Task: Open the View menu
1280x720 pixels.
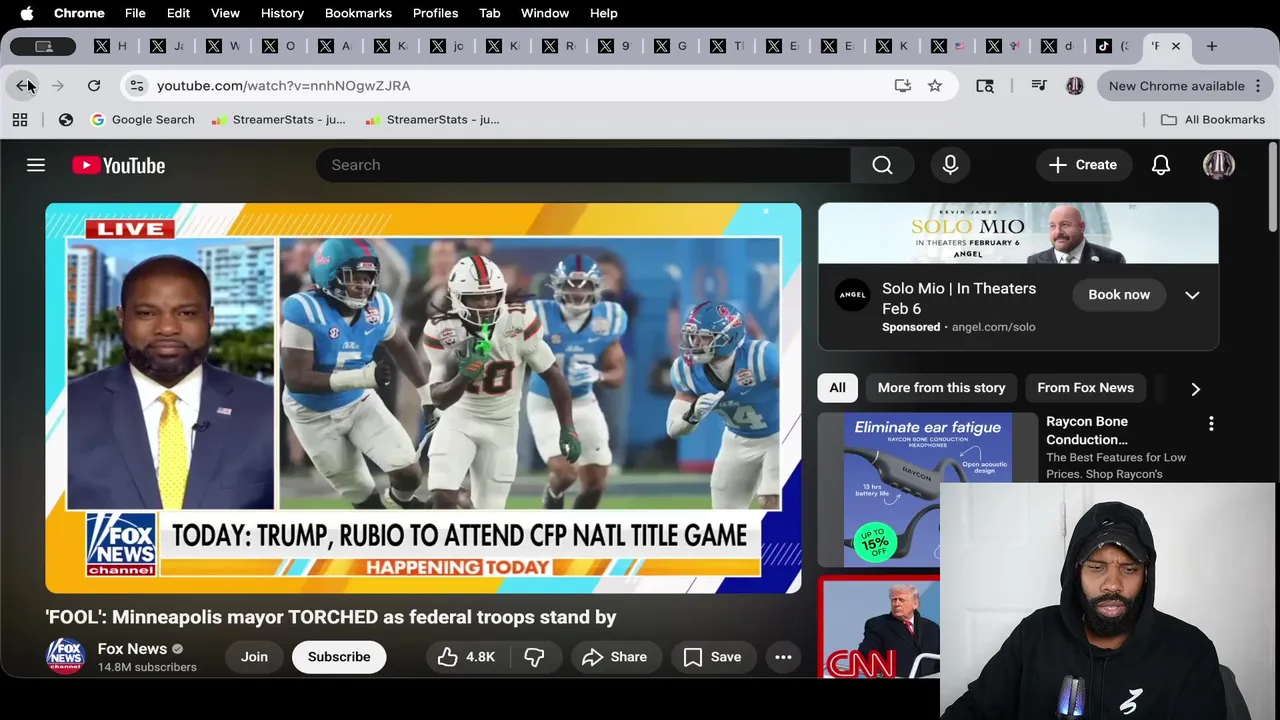Action: coord(225,13)
